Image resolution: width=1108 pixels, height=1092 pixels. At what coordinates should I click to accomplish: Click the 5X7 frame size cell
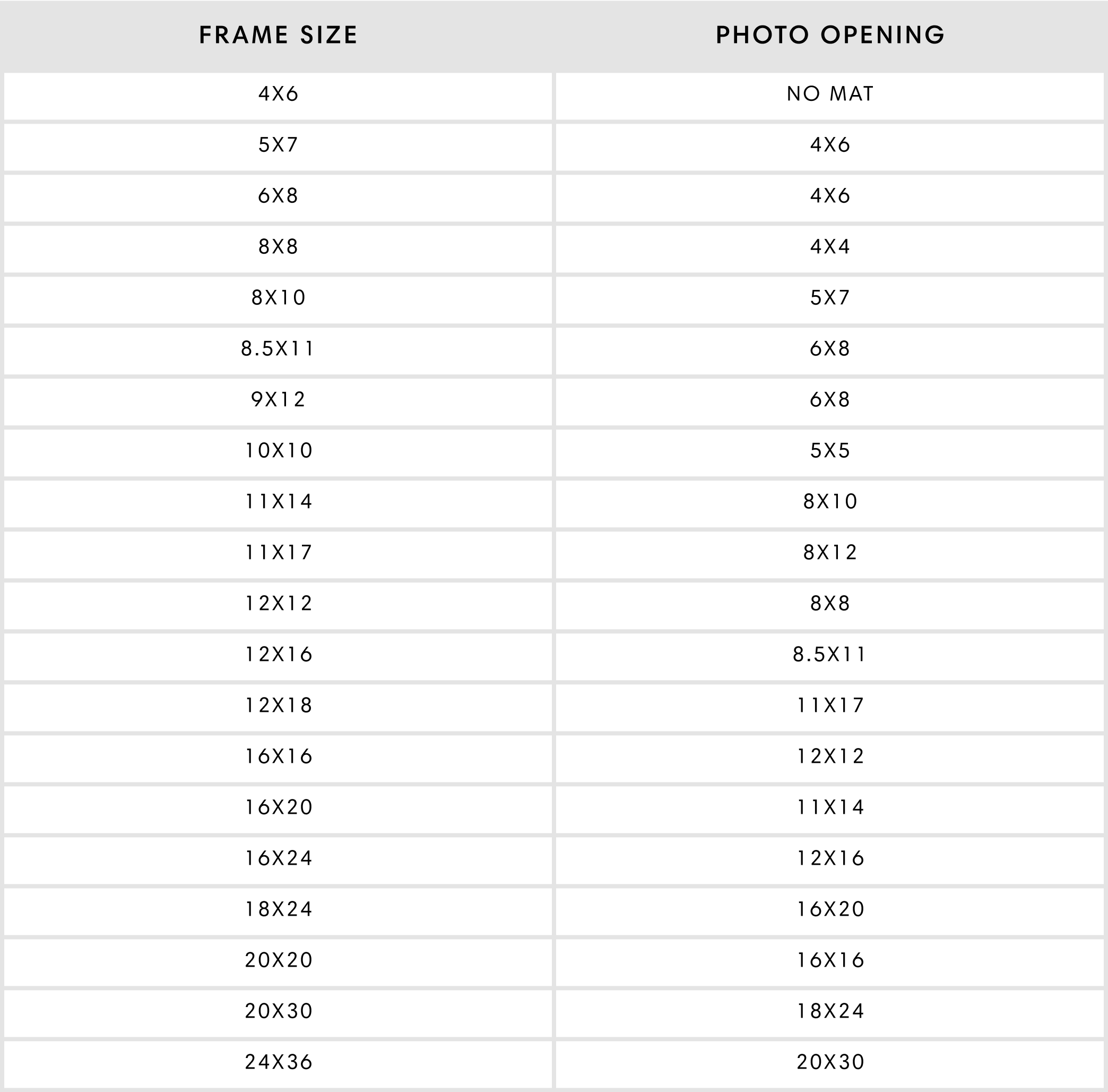(278, 147)
